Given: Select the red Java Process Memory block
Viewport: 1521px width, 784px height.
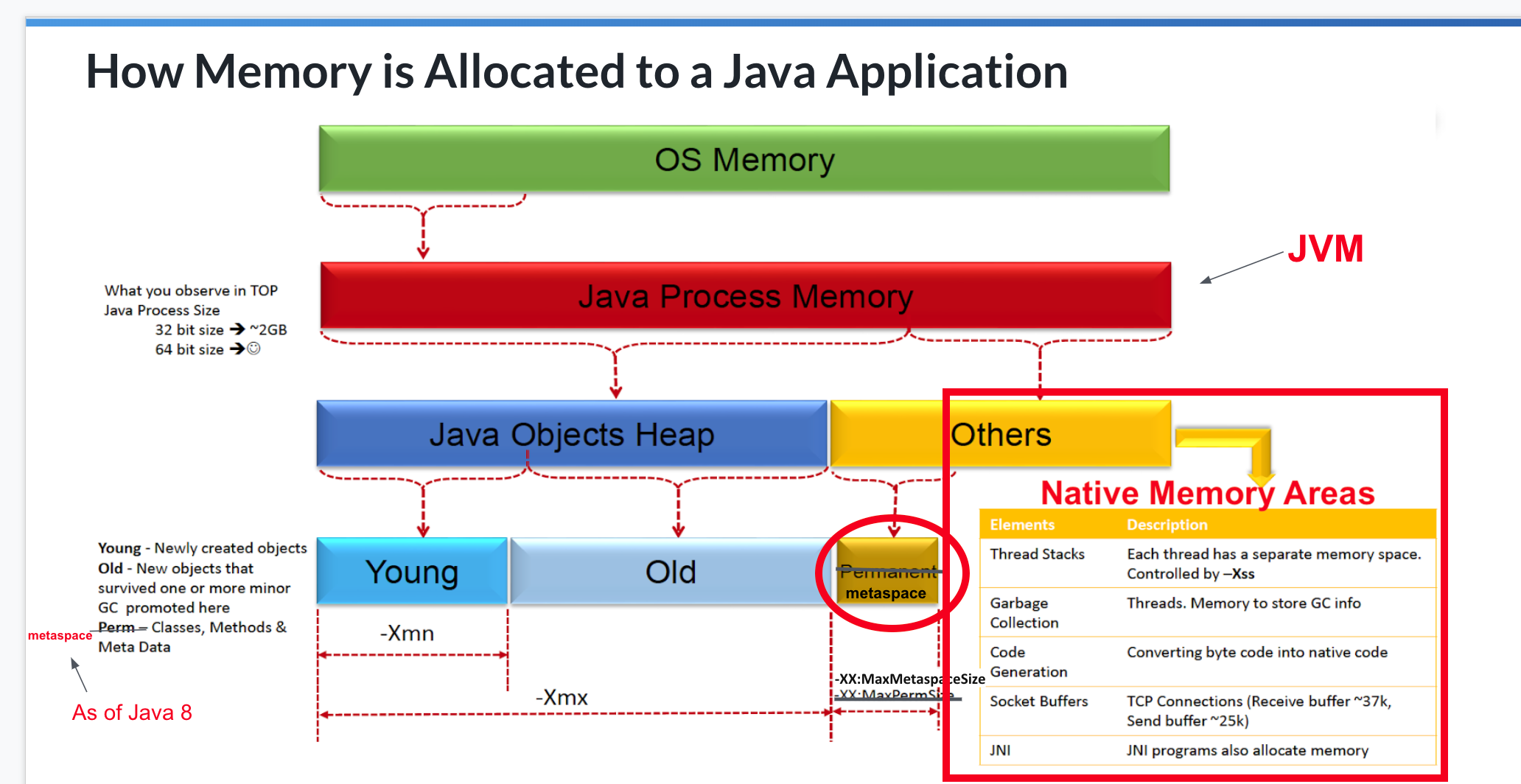Looking at the screenshot, I should tap(746, 295).
